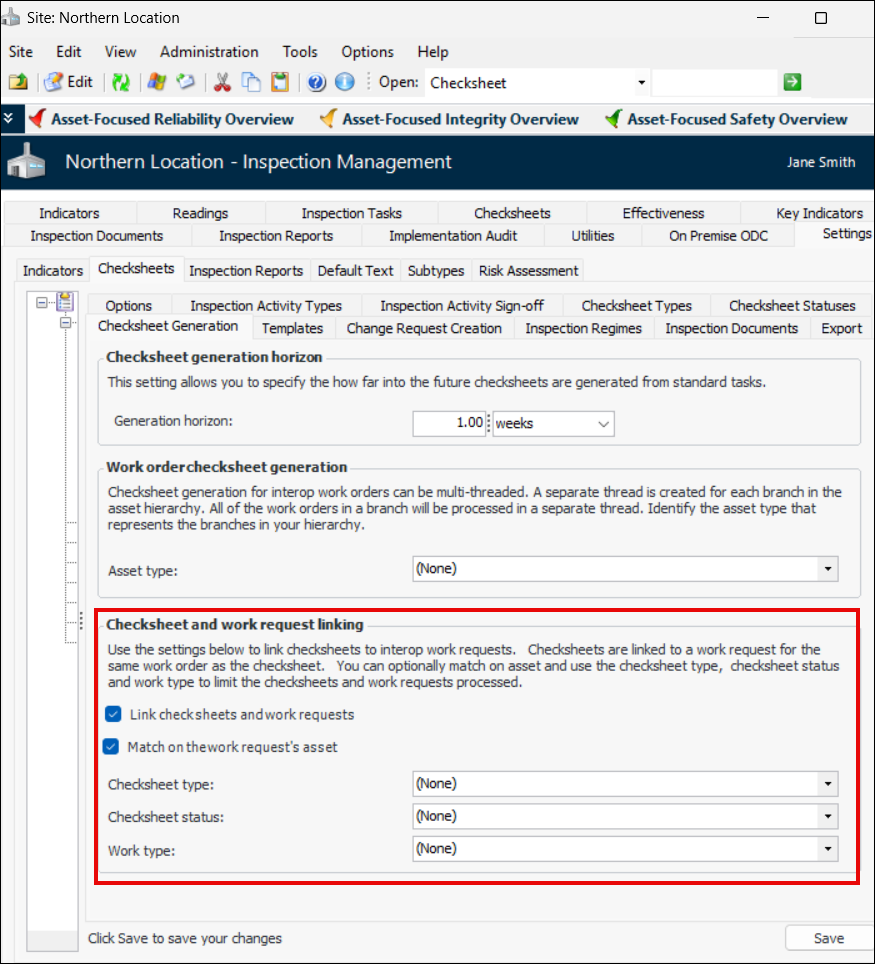Switch to Implementation Audit tab
Viewport: 875px width, 964px height.
click(453, 236)
